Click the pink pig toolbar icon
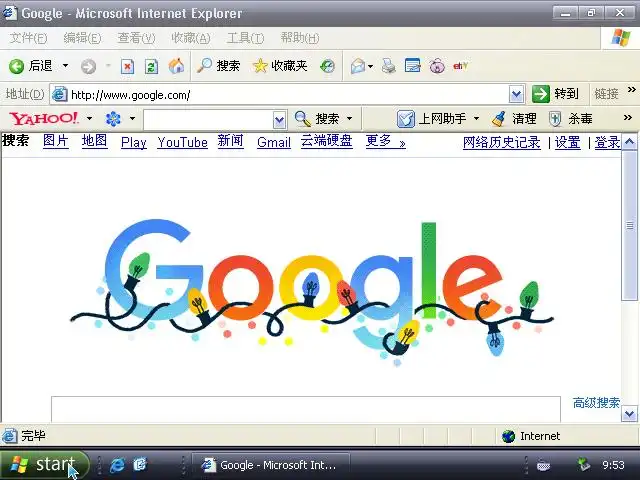The image size is (640, 480). pyautogui.click(x=437, y=66)
